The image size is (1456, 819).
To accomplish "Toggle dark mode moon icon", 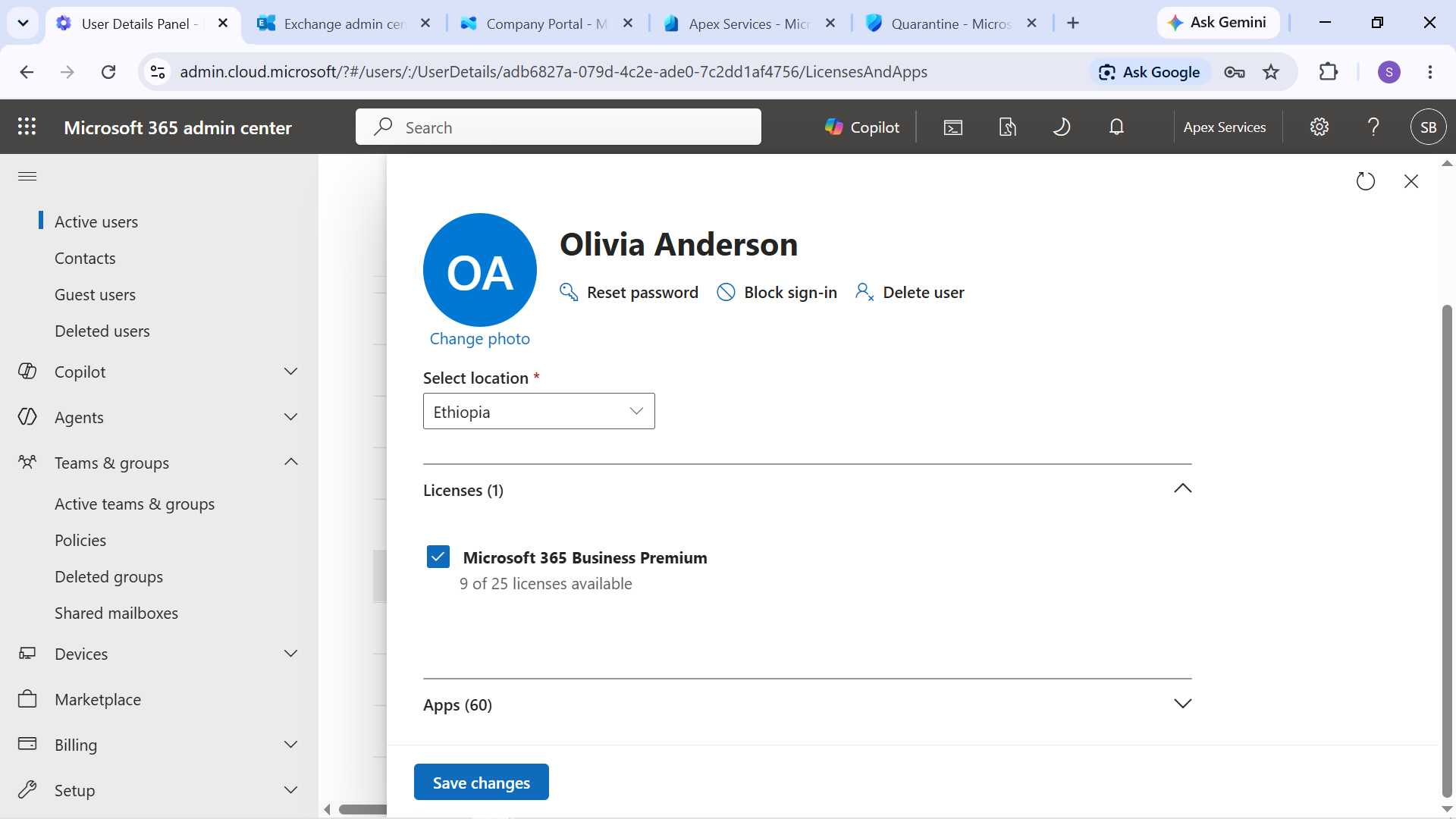I will click(1062, 127).
